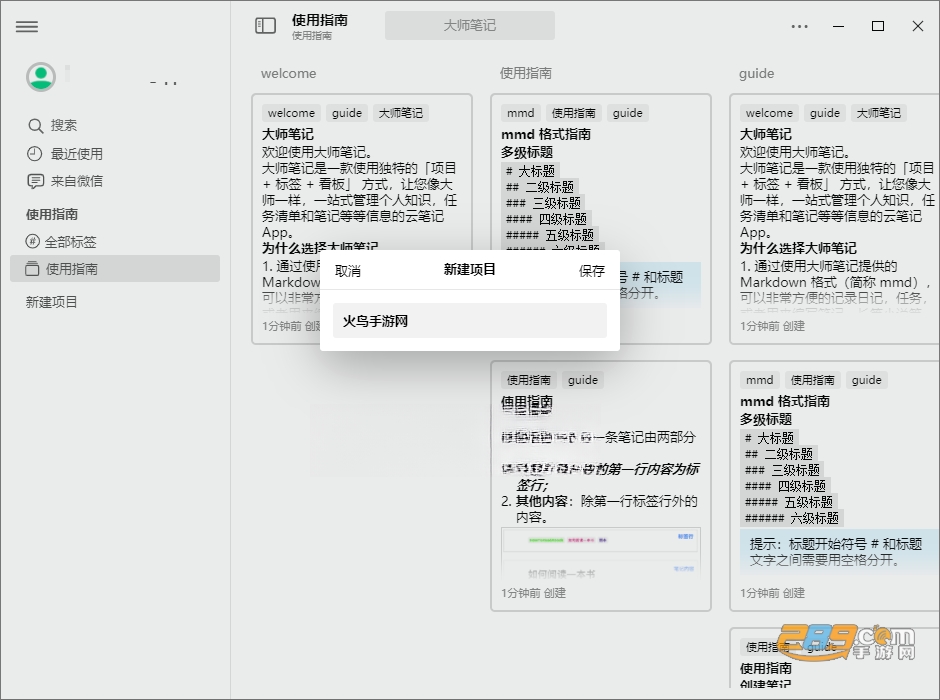
Task: Click the hash icon for 全部标签
Action: [x=32, y=242]
